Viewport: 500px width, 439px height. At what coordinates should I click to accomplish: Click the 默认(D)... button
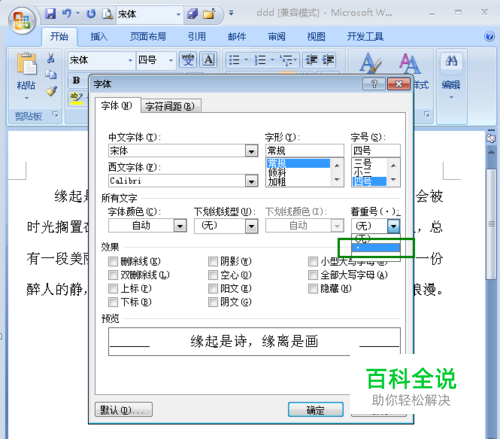coord(124,410)
